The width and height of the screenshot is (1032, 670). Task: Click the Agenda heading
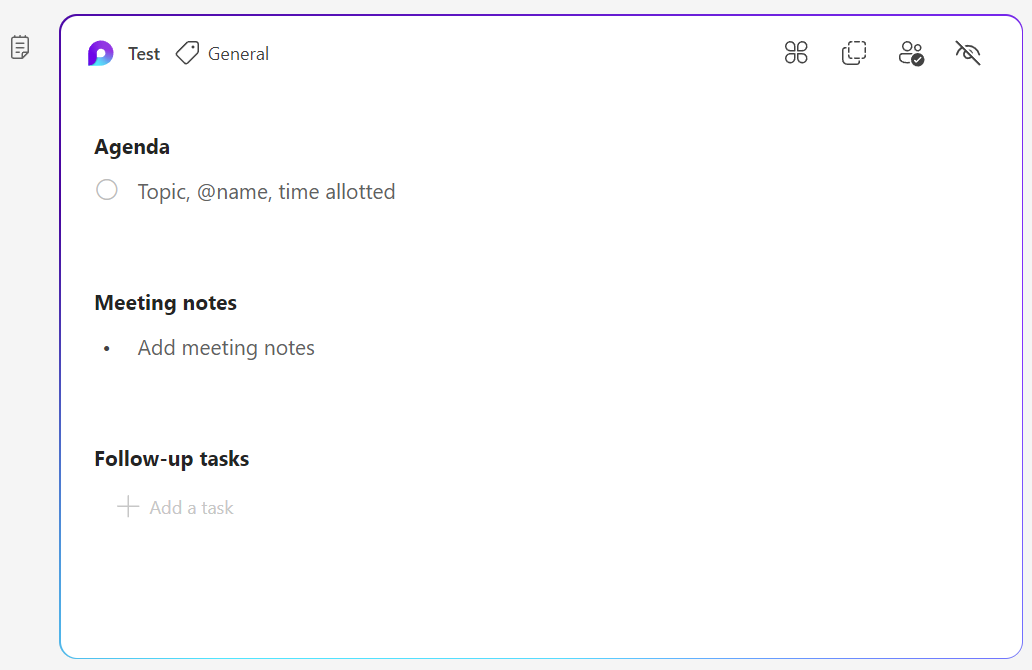132,147
